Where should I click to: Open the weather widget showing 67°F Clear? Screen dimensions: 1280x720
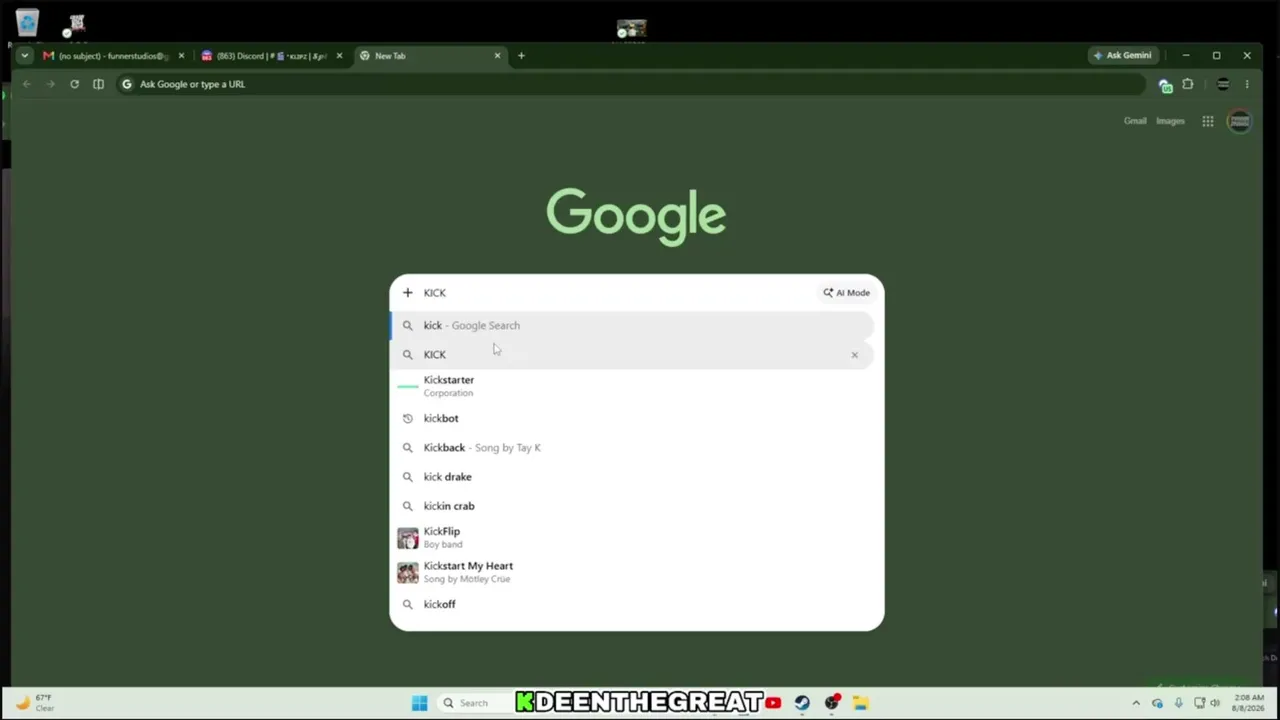click(34, 703)
